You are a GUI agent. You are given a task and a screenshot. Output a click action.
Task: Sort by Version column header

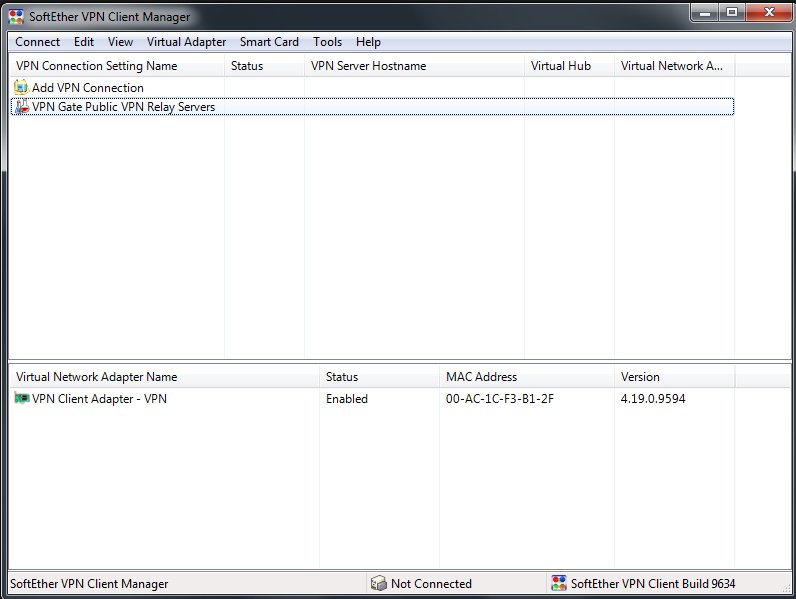point(674,377)
